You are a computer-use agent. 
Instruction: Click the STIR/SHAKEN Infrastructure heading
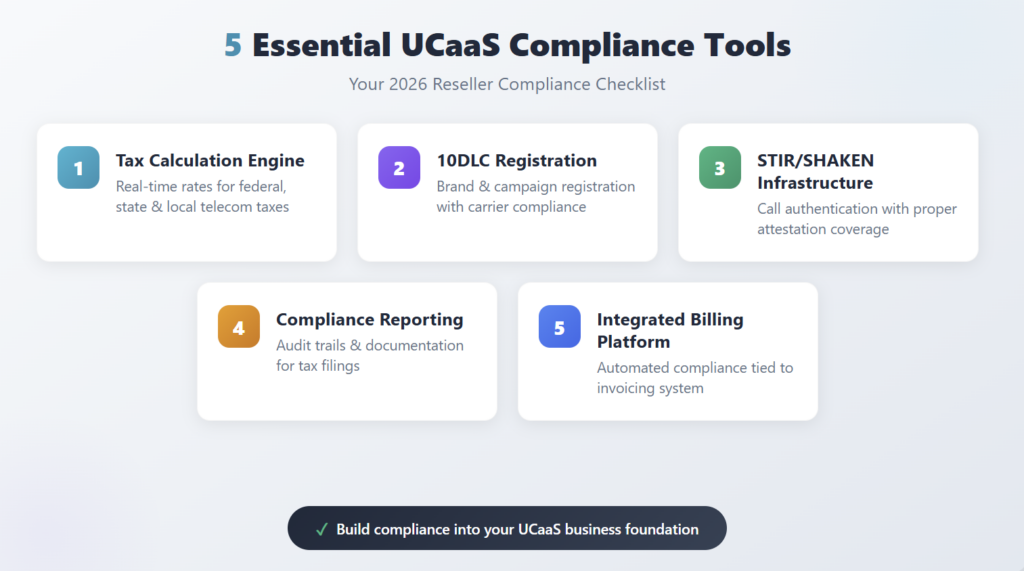click(815, 171)
